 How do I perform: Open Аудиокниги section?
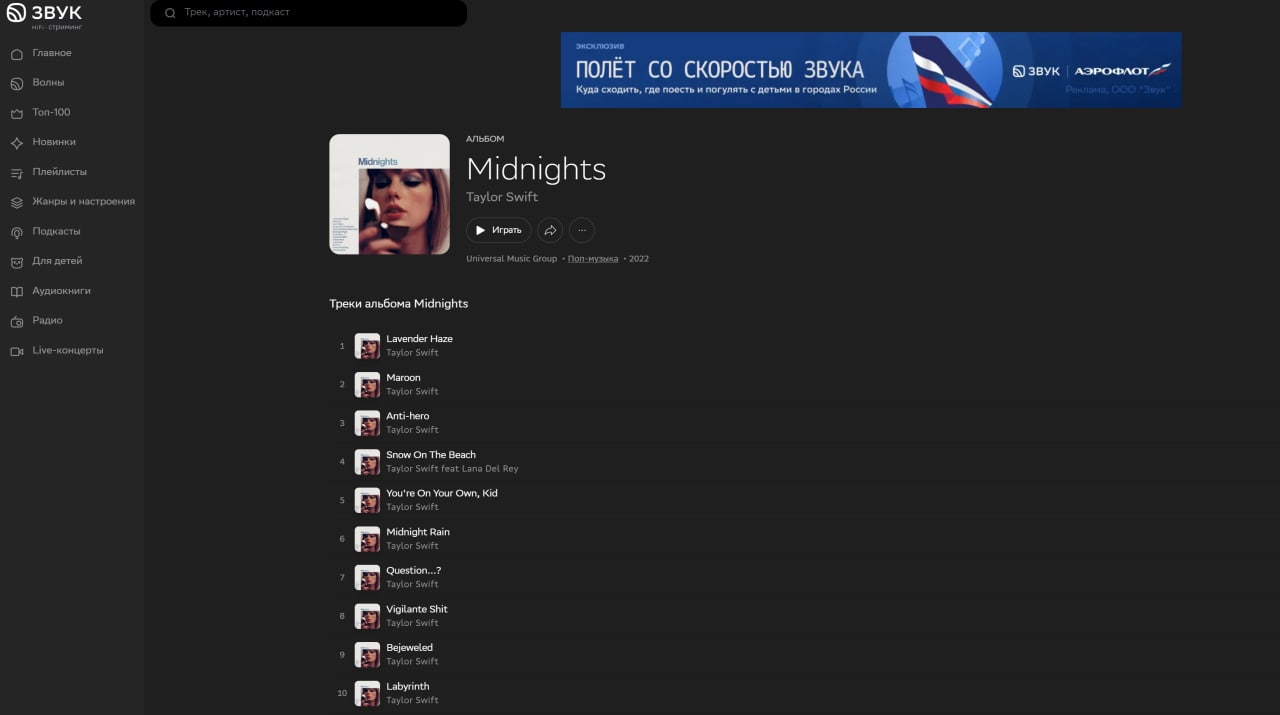point(61,291)
